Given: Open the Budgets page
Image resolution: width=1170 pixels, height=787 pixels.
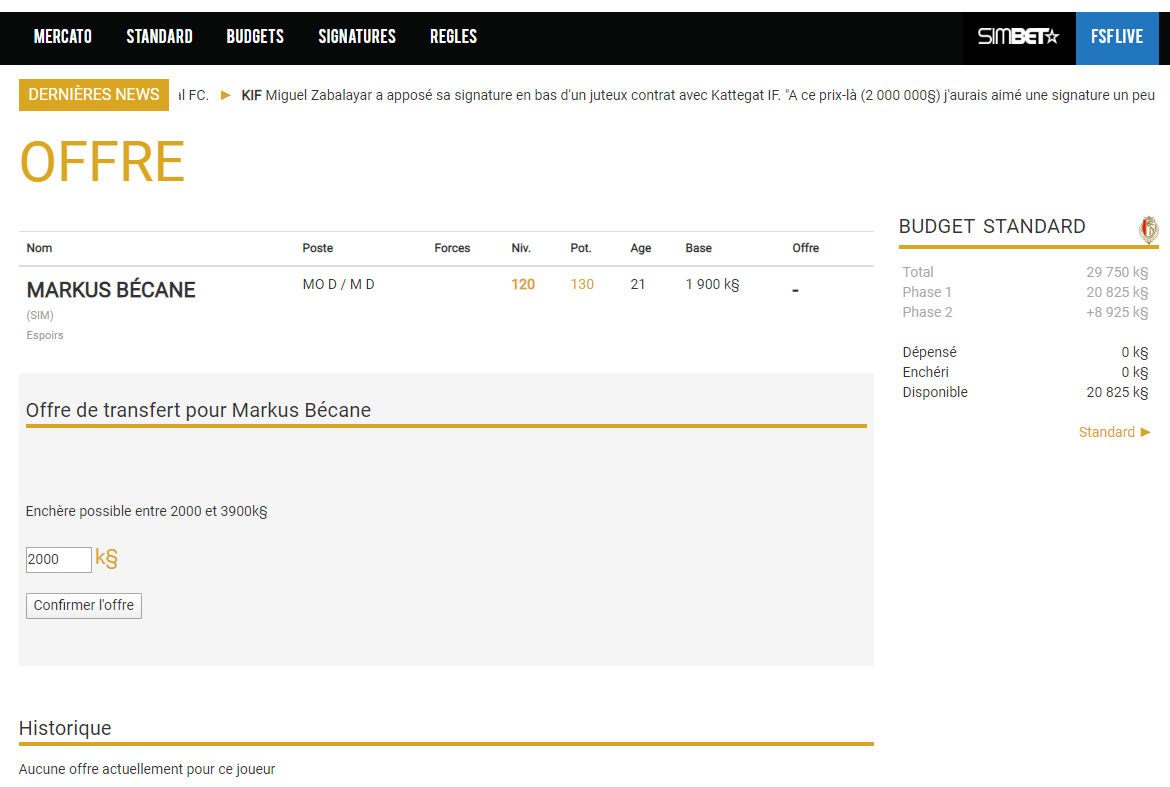Looking at the screenshot, I should [x=255, y=37].
